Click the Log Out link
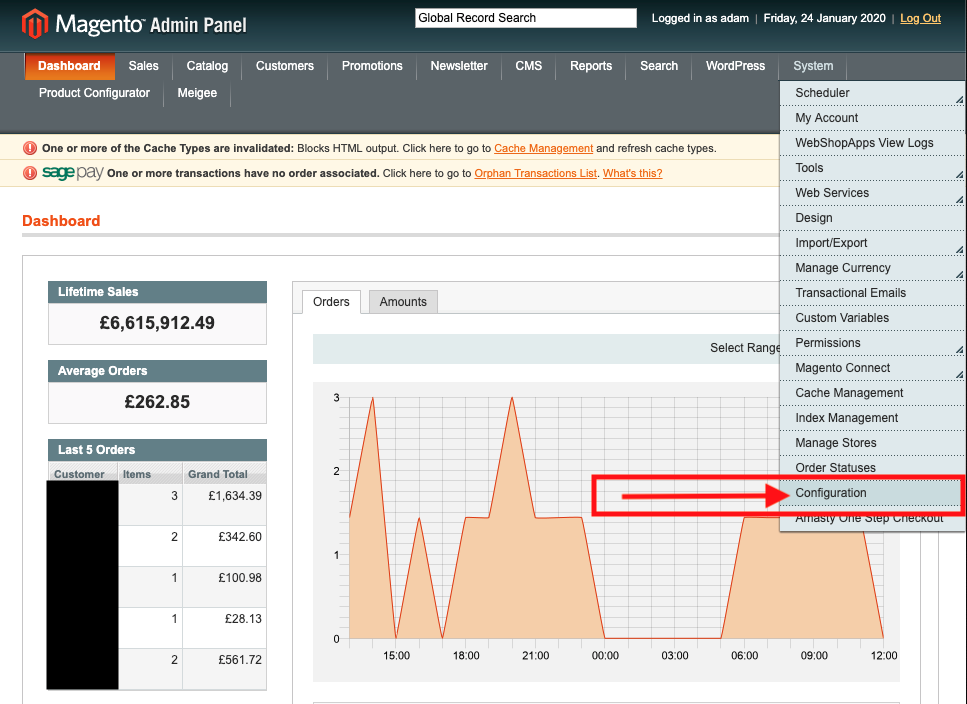The width and height of the screenshot is (967, 704). click(920, 18)
